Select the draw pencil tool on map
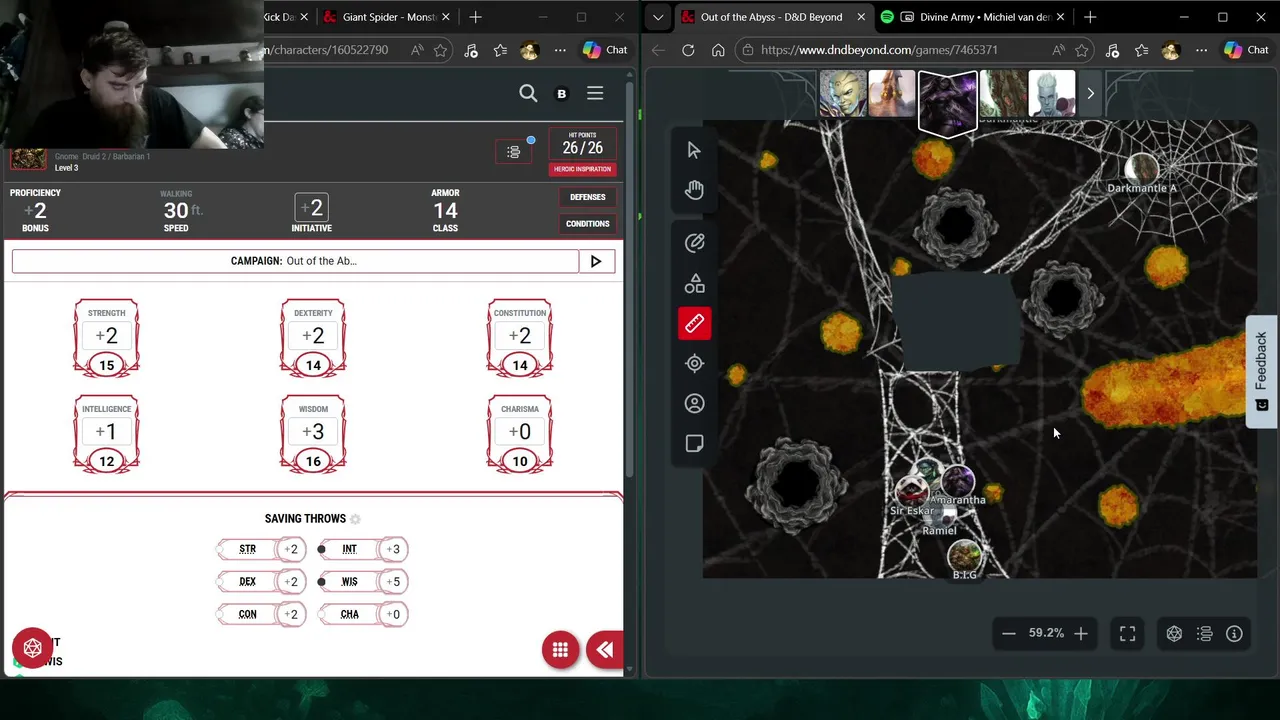Screen dimensions: 1280x720 (x=694, y=243)
